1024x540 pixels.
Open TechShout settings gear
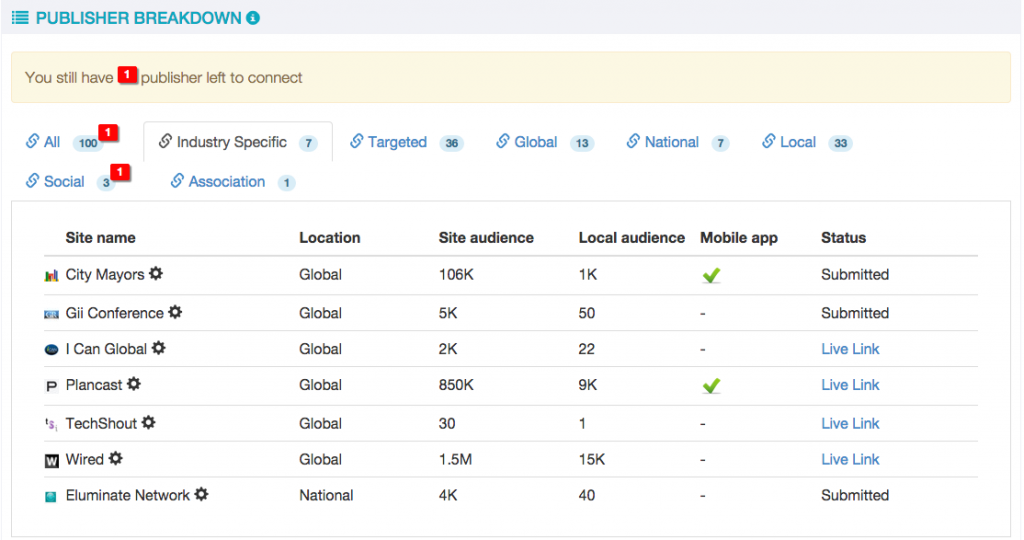coord(149,422)
